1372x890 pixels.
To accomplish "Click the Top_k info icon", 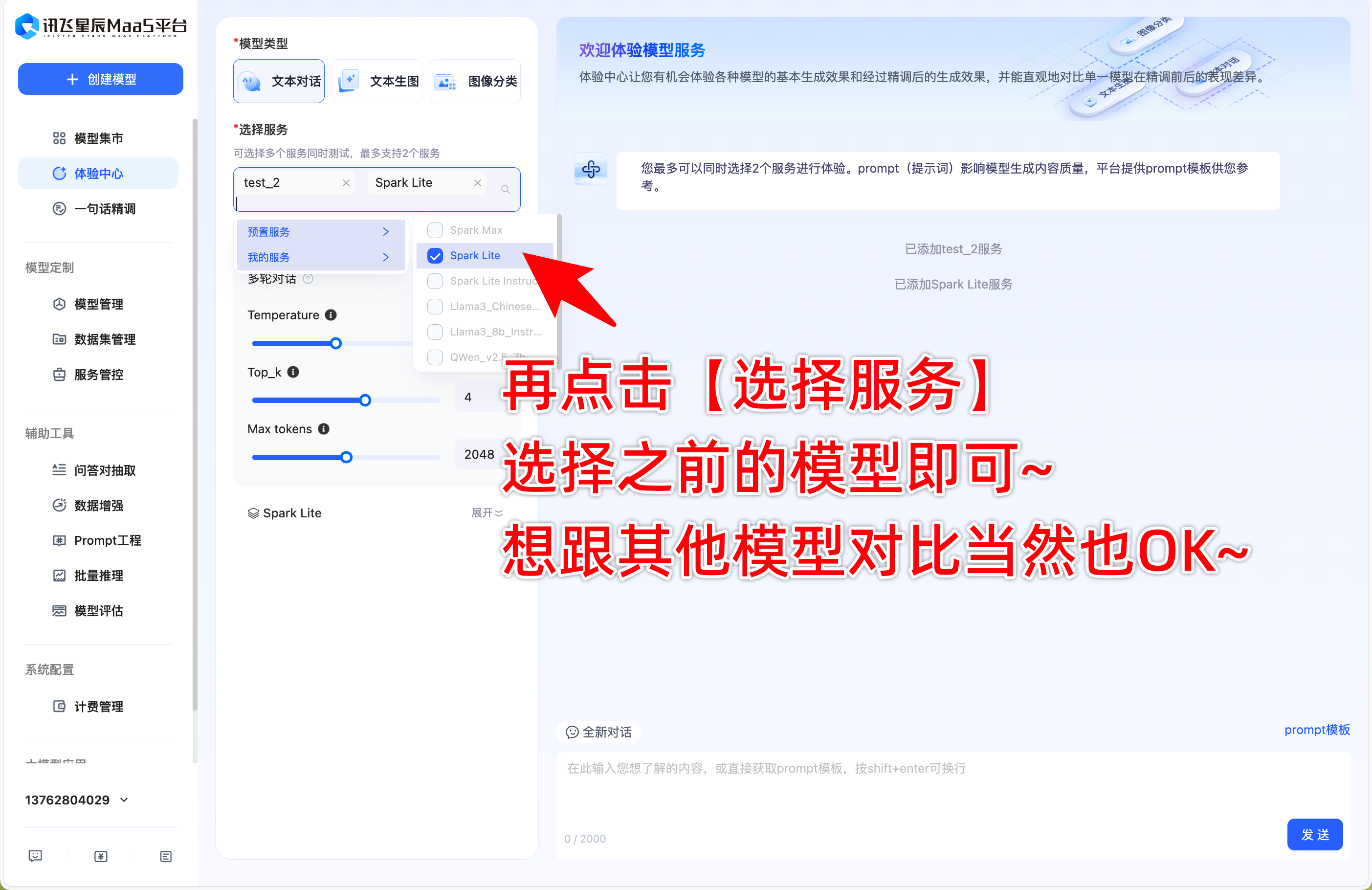I will [293, 372].
